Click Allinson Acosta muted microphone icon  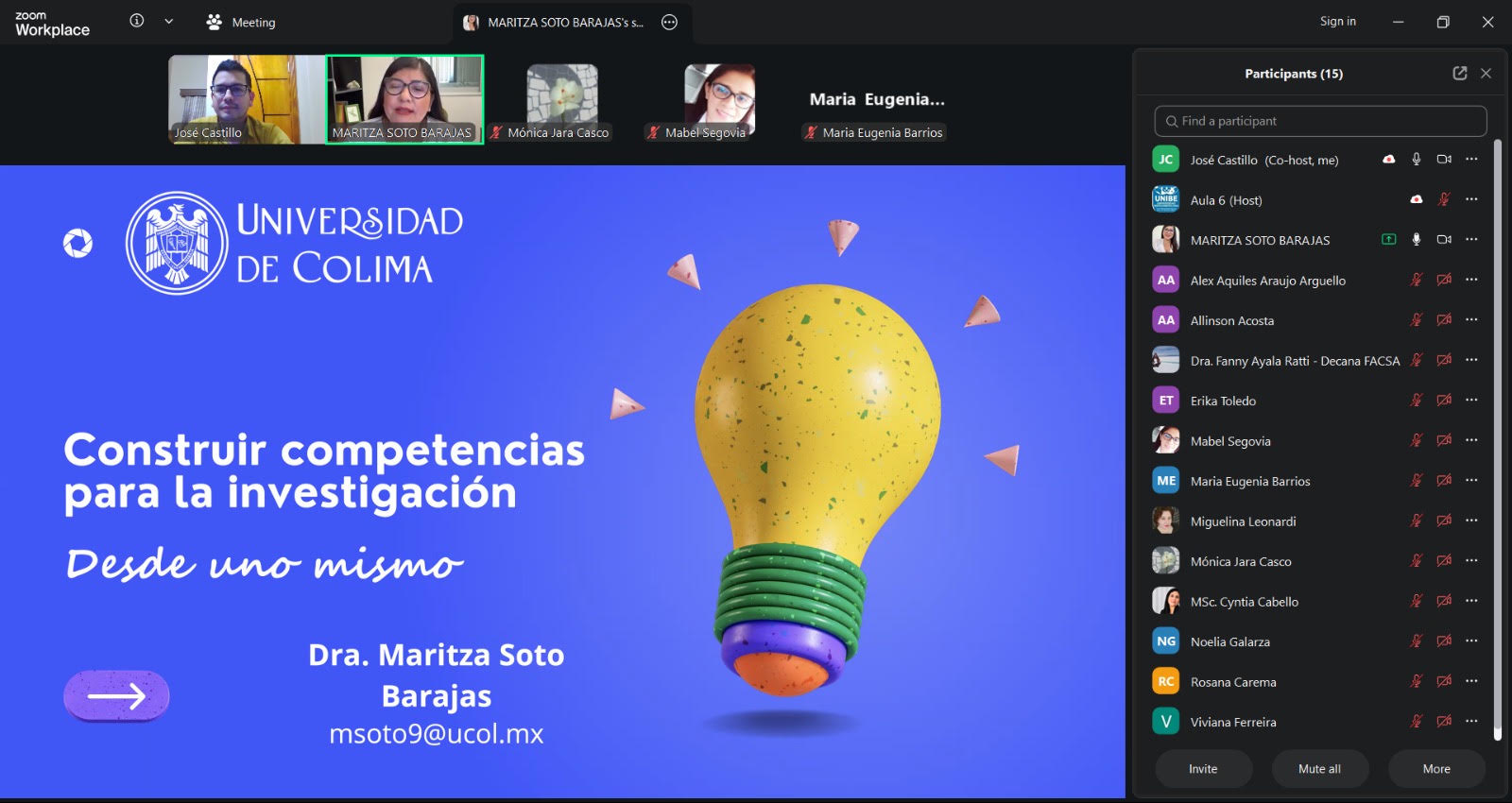pos(1416,320)
